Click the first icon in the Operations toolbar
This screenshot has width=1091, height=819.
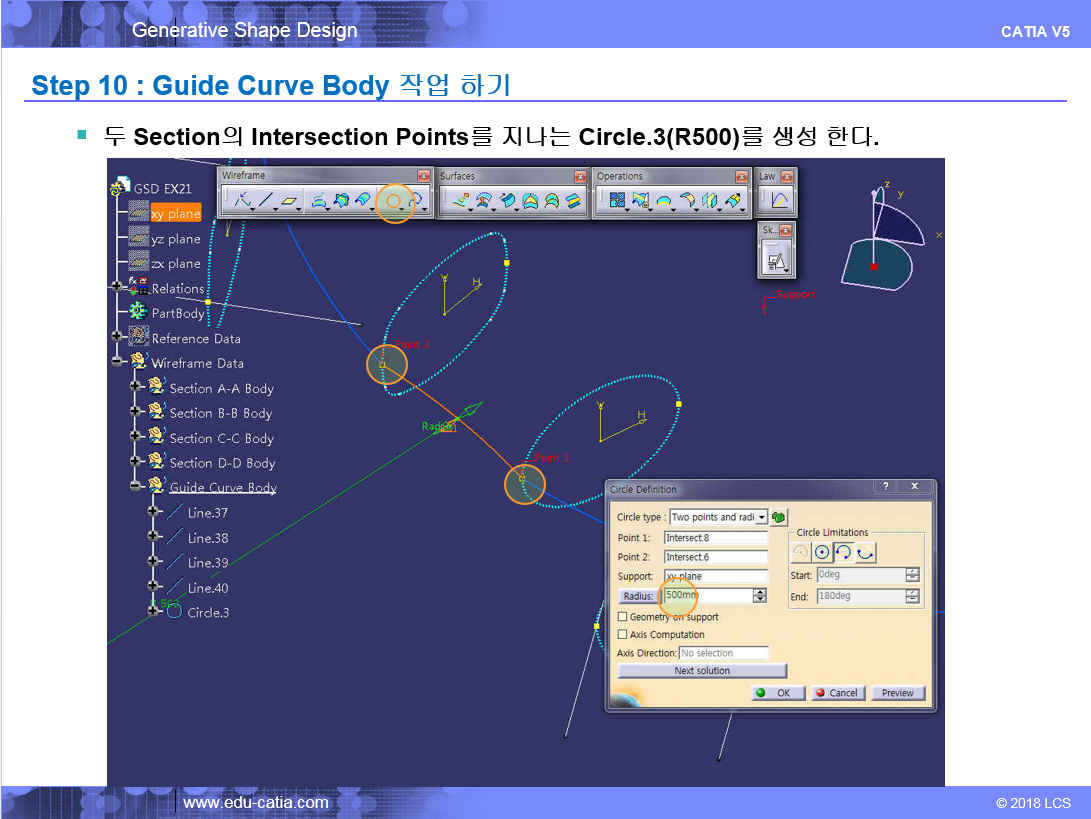point(617,201)
